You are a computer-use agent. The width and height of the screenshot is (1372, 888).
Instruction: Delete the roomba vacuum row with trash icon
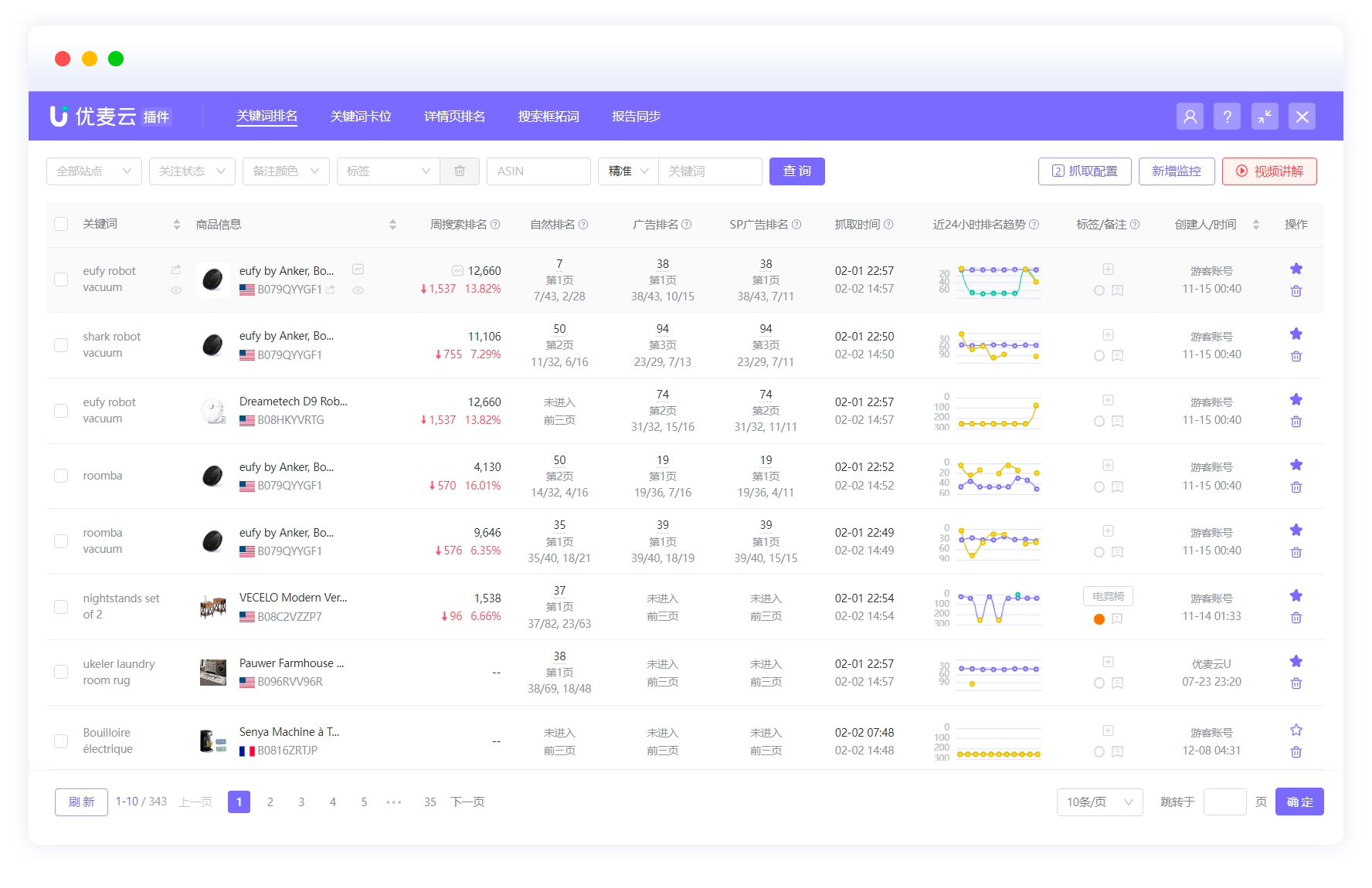[1296, 553]
